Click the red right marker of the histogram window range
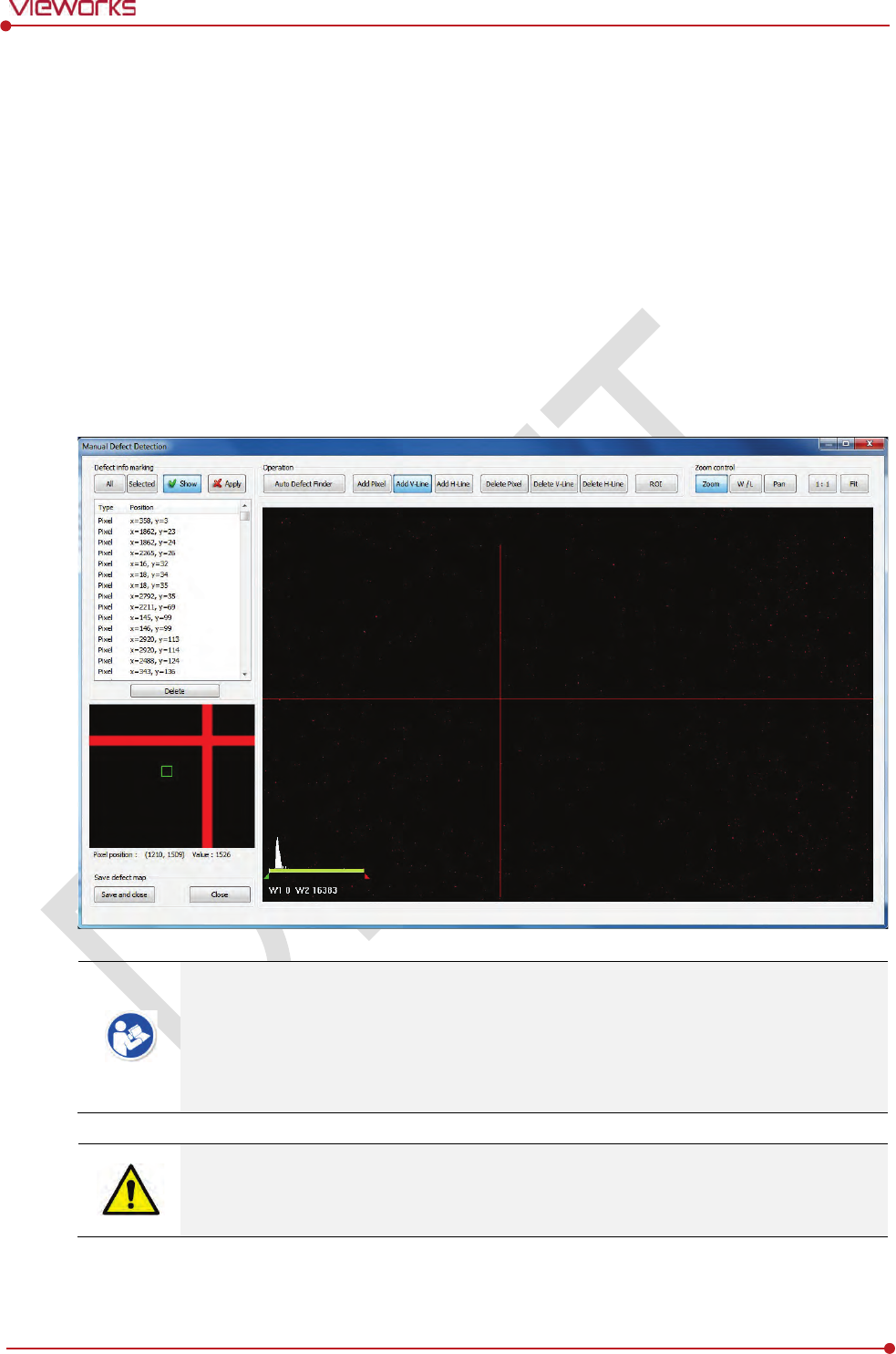Viewport: 896px width, 1354px height. (366, 876)
